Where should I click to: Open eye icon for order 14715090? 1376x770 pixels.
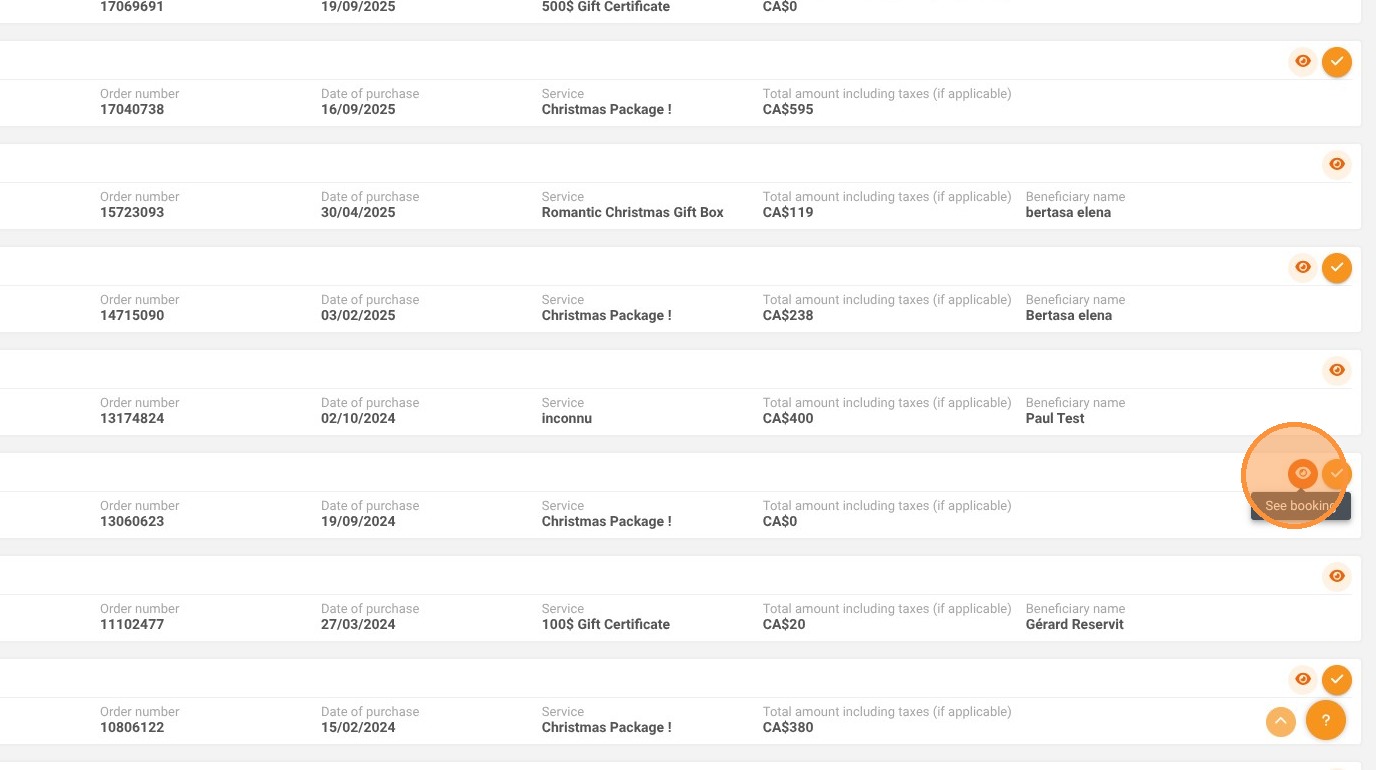(x=1303, y=268)
